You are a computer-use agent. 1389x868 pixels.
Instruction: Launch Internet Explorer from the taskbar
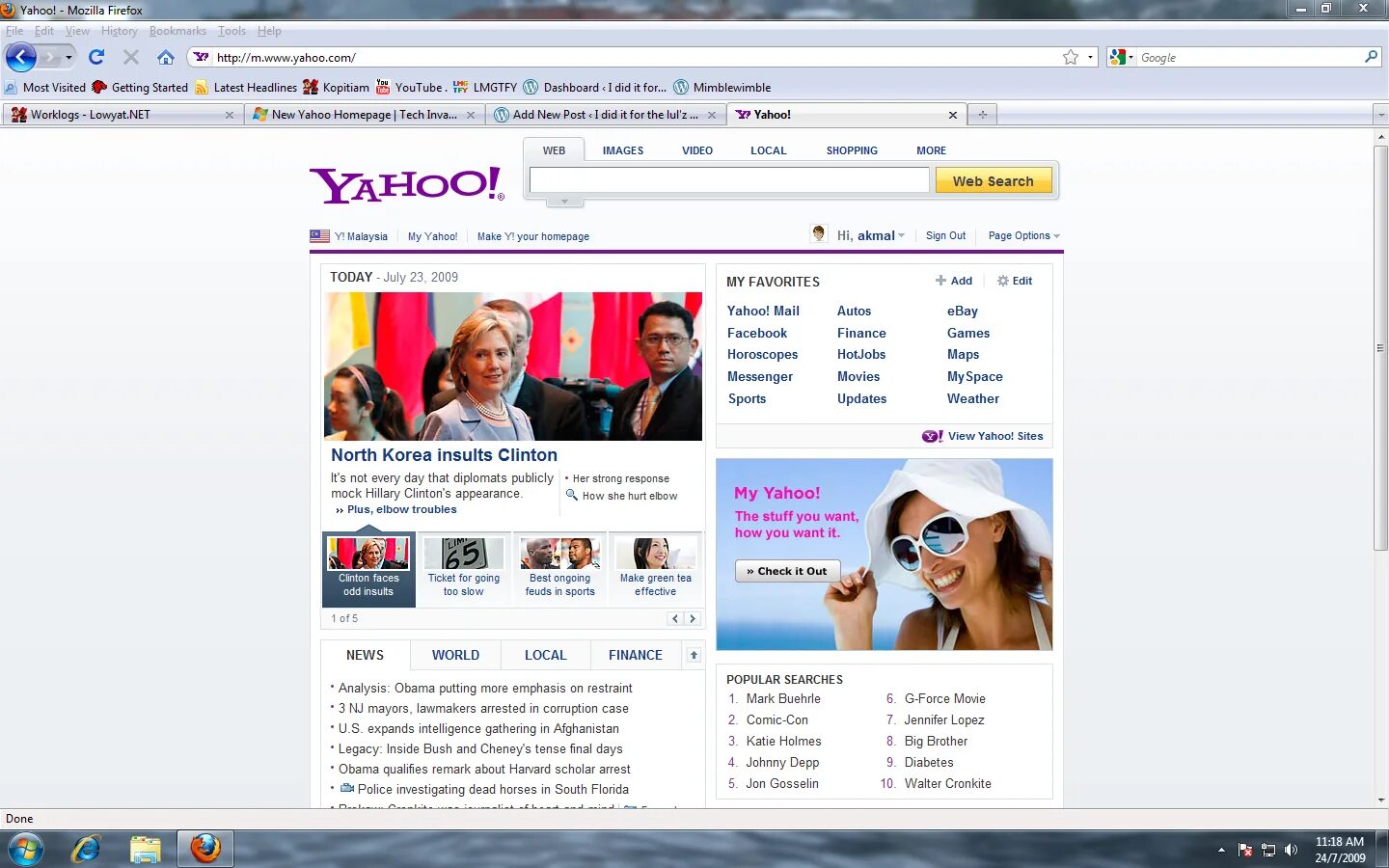tap(87, 850)
